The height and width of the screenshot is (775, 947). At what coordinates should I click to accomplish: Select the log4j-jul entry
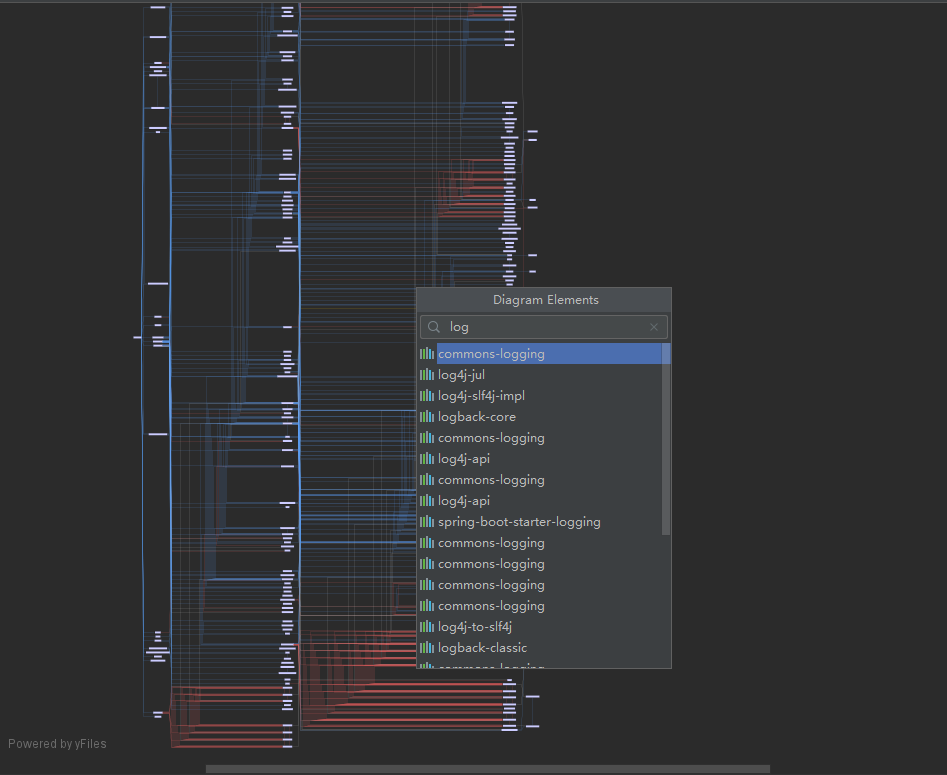[540, 375]
